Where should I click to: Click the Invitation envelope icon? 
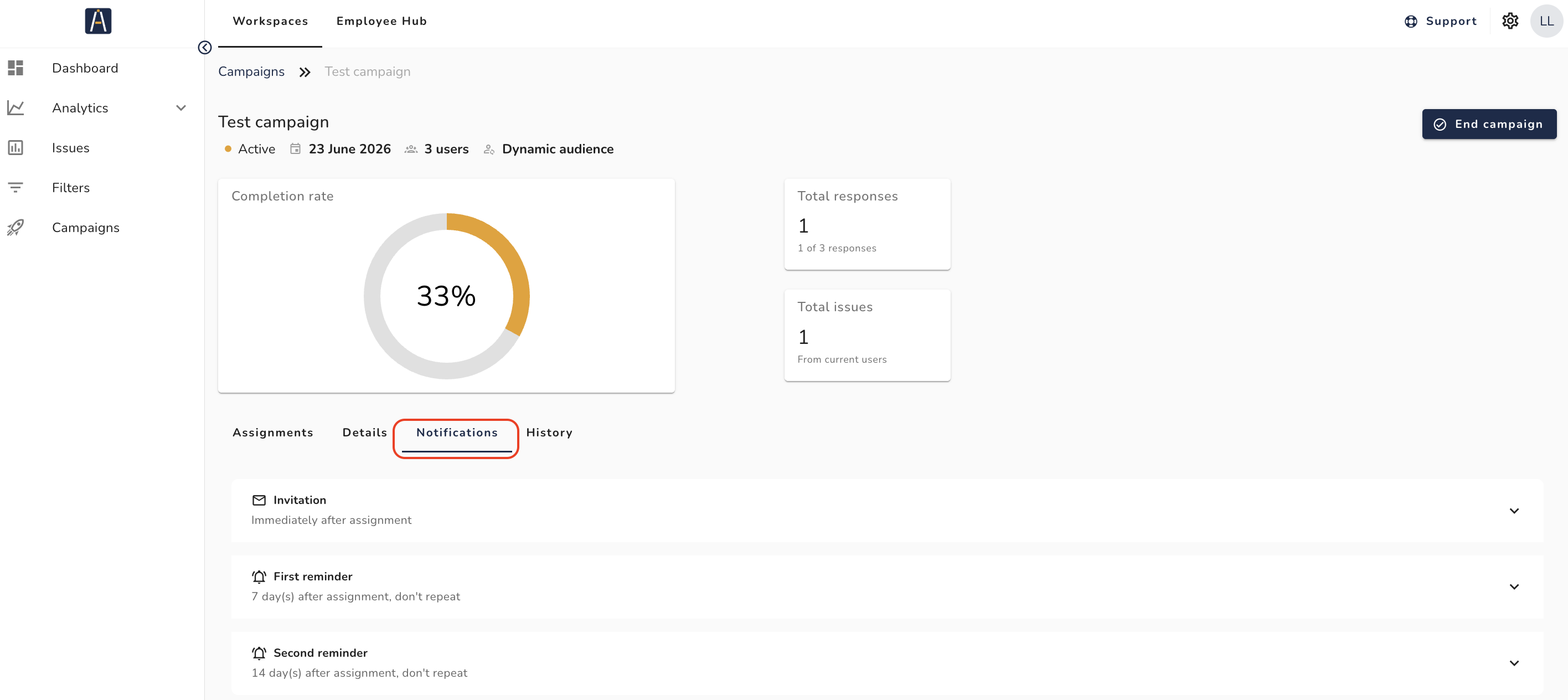coord(259,500)
